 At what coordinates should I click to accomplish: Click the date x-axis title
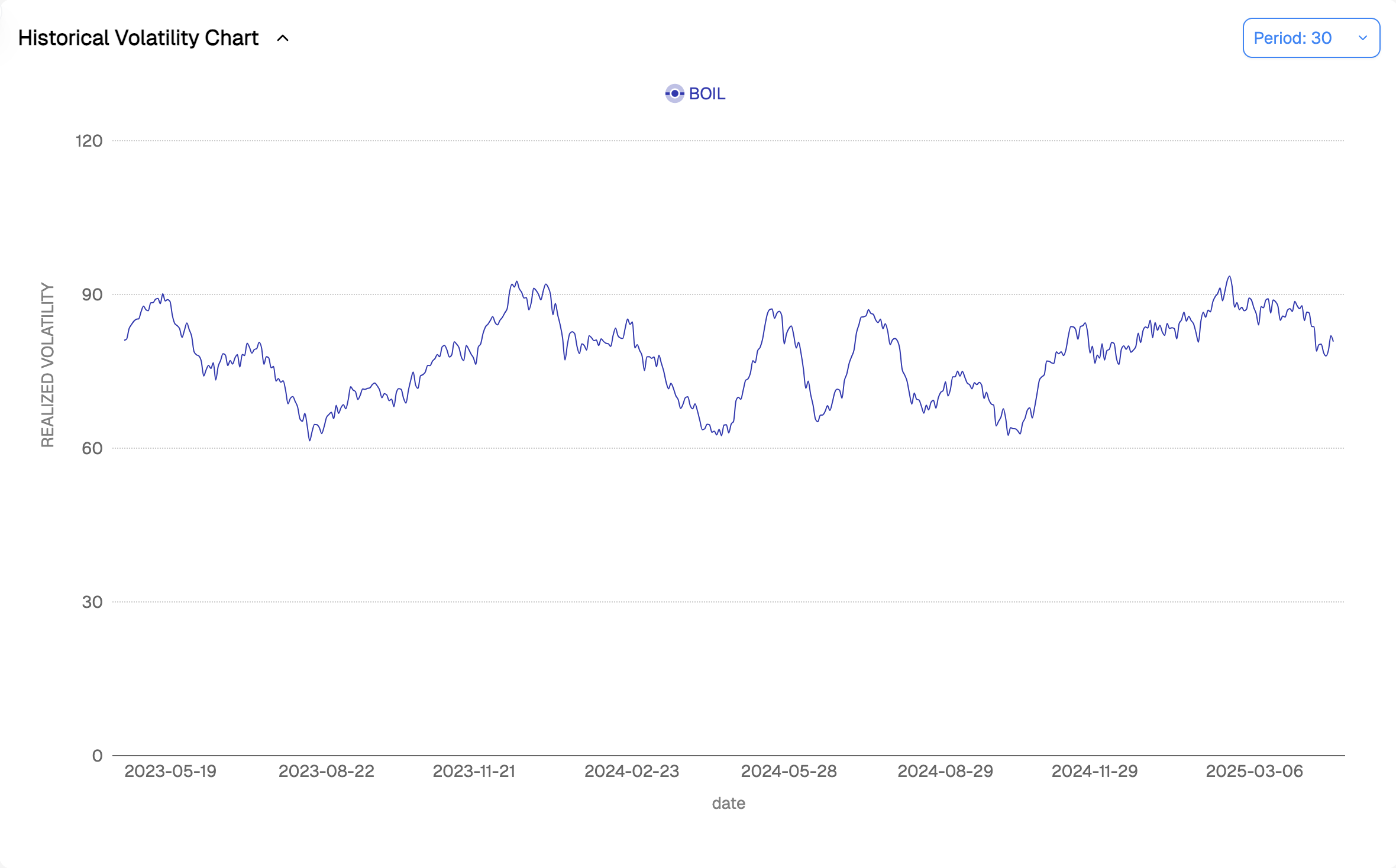[728, 803]
